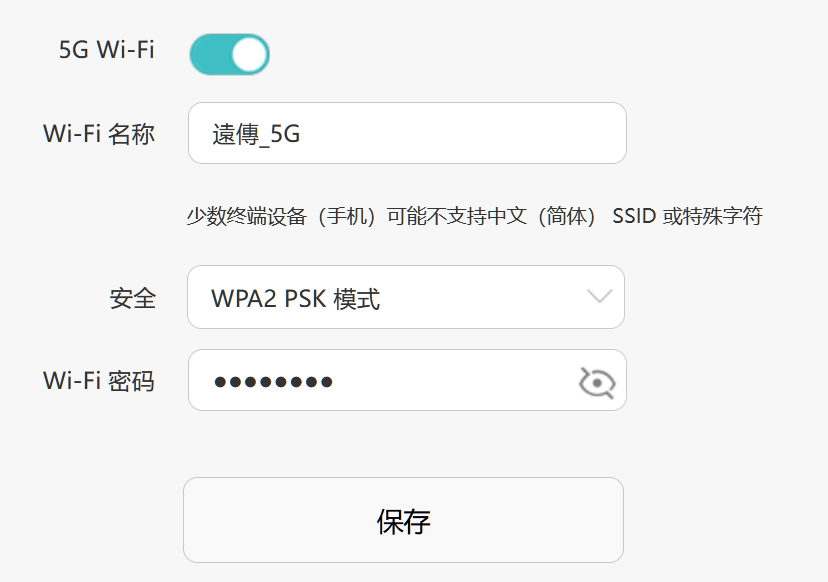828x582 pixels.
Task: Click the 安全 security label
Action: click(132, 297)
